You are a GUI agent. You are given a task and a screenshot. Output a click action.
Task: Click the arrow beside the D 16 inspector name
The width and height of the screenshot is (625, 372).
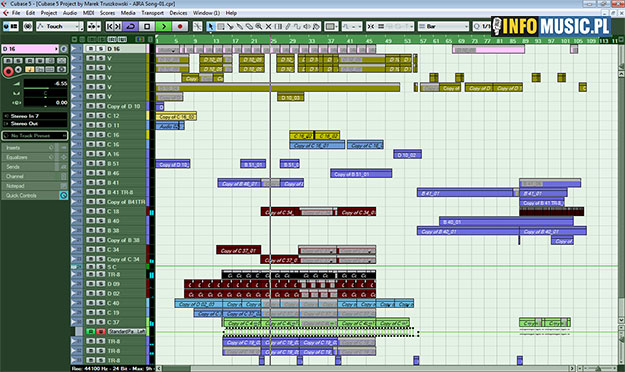tap(56, 49)
